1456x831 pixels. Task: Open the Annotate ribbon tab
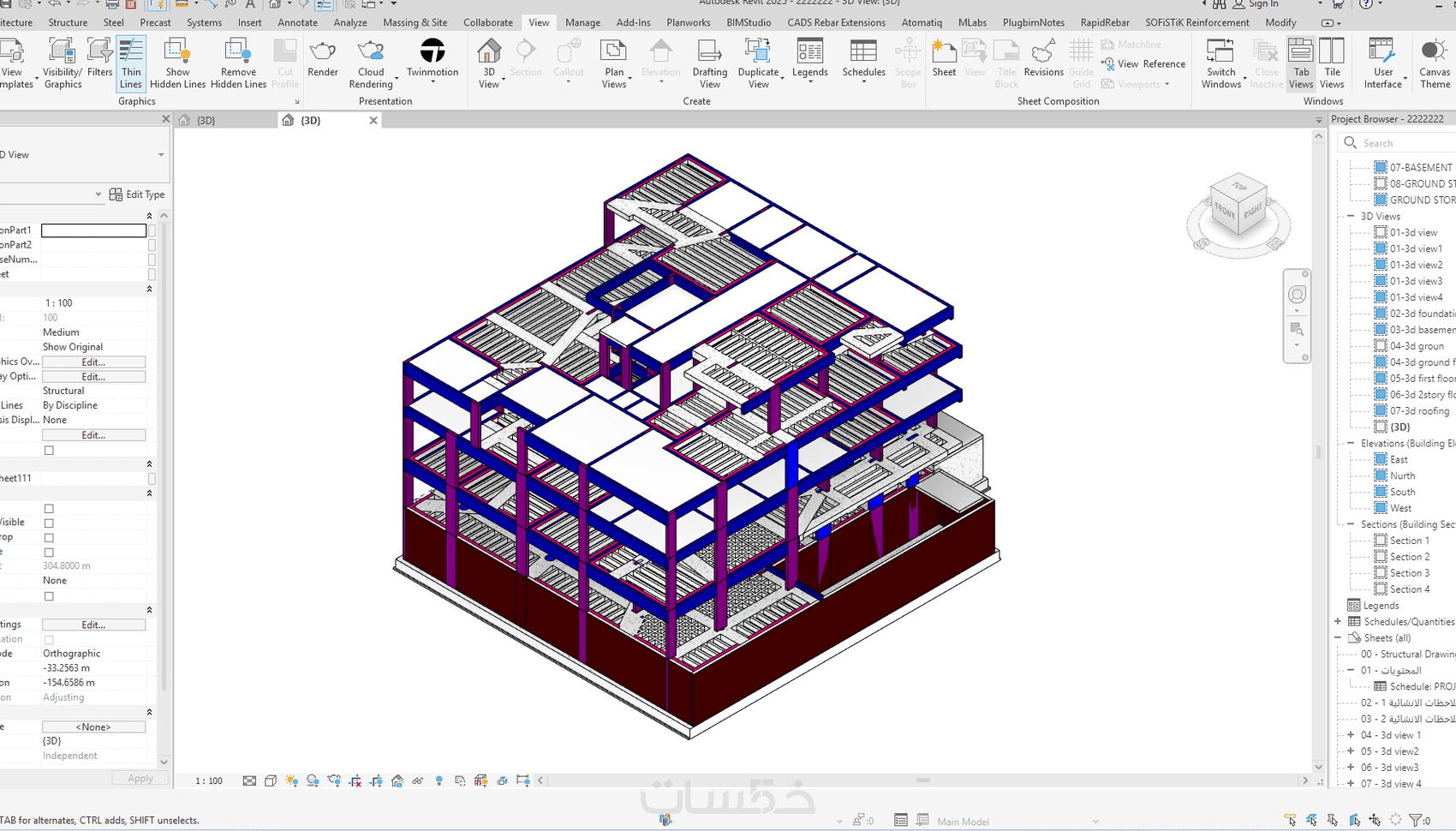[x=297, y=22]
